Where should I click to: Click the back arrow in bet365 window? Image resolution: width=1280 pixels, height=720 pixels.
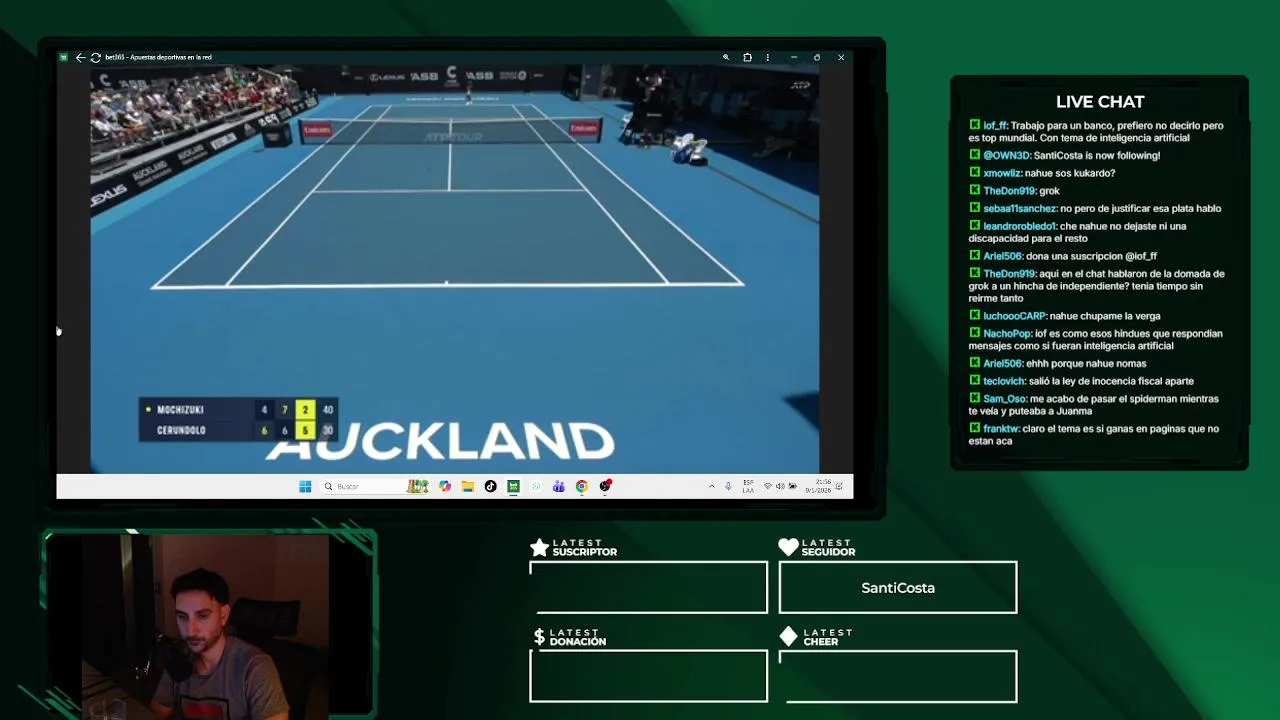[80, 57]
